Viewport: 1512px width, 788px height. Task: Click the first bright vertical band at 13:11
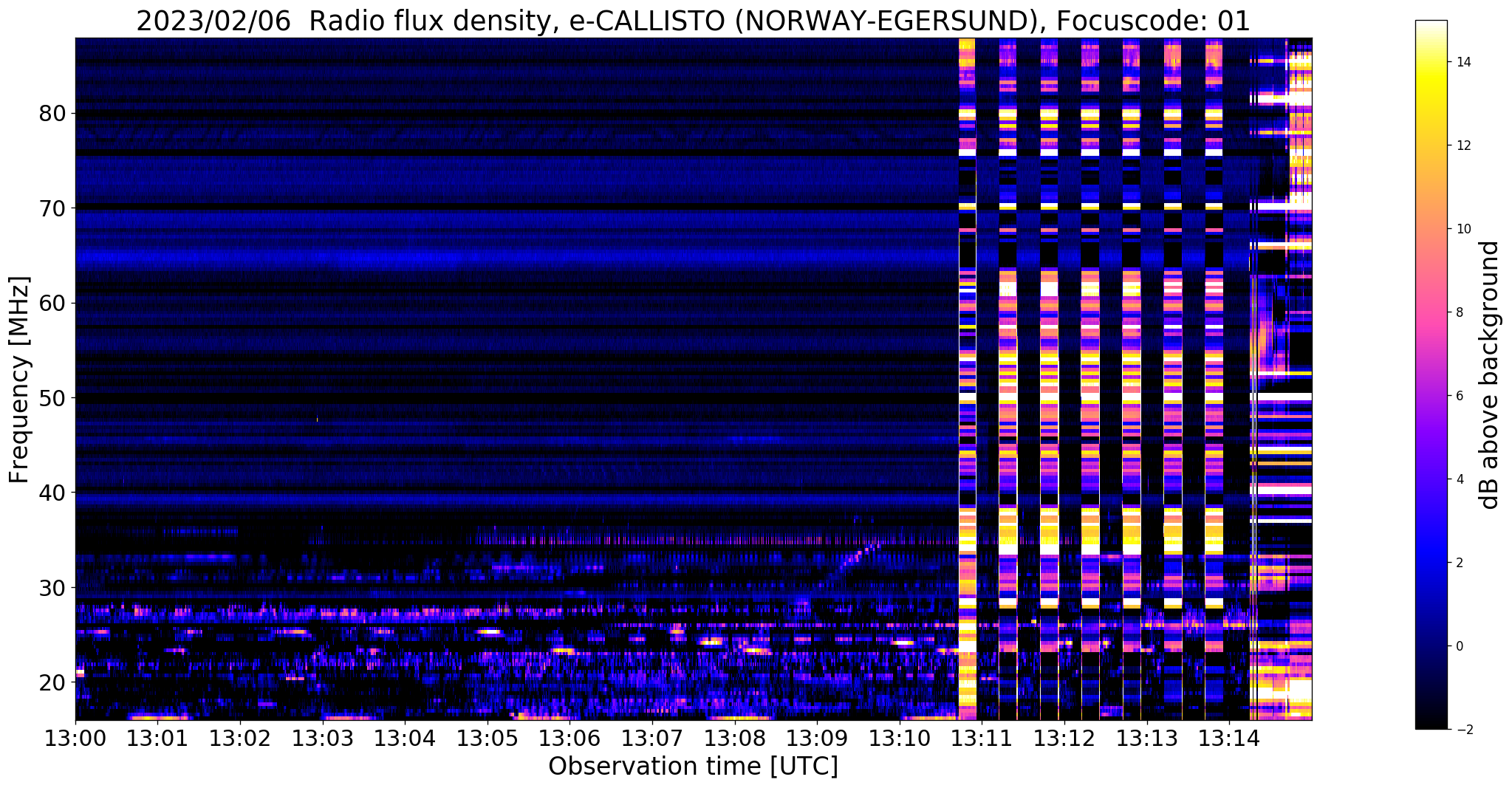[x=967, y=379]
